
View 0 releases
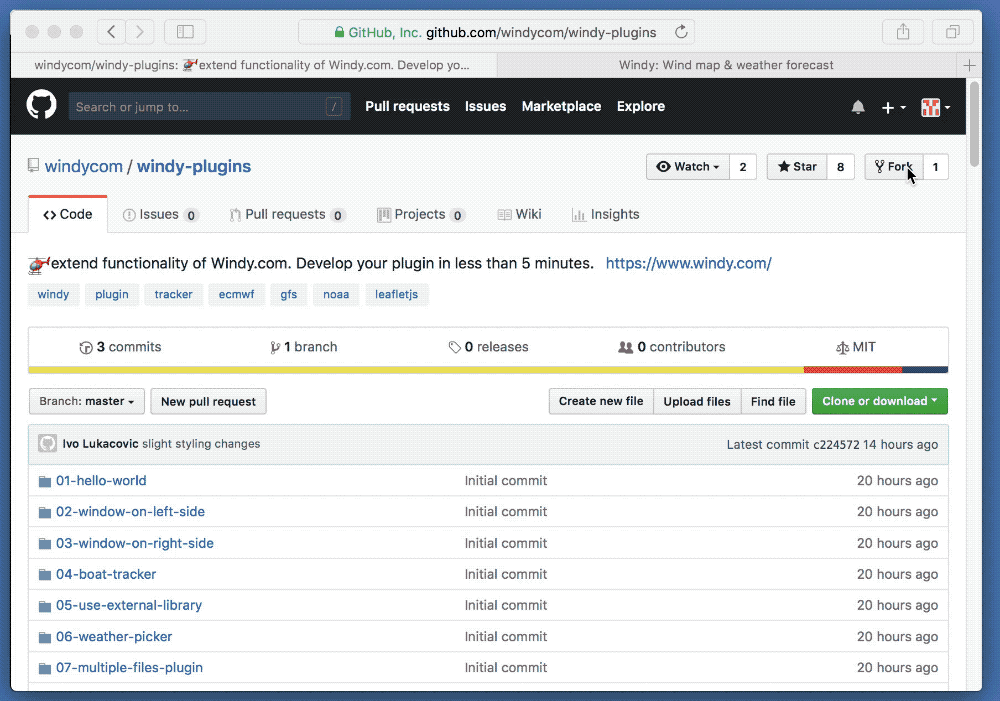[x=489, y=347]
